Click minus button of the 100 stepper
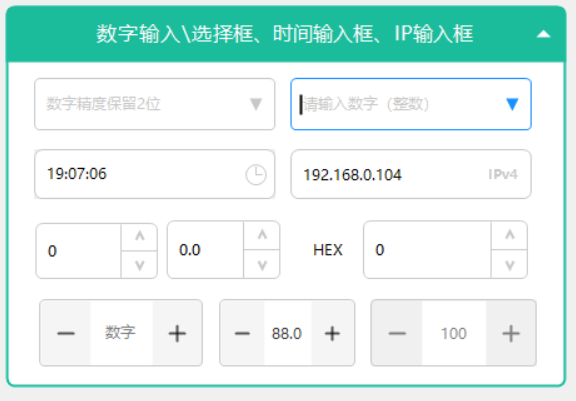 click(x=397, y=333)
